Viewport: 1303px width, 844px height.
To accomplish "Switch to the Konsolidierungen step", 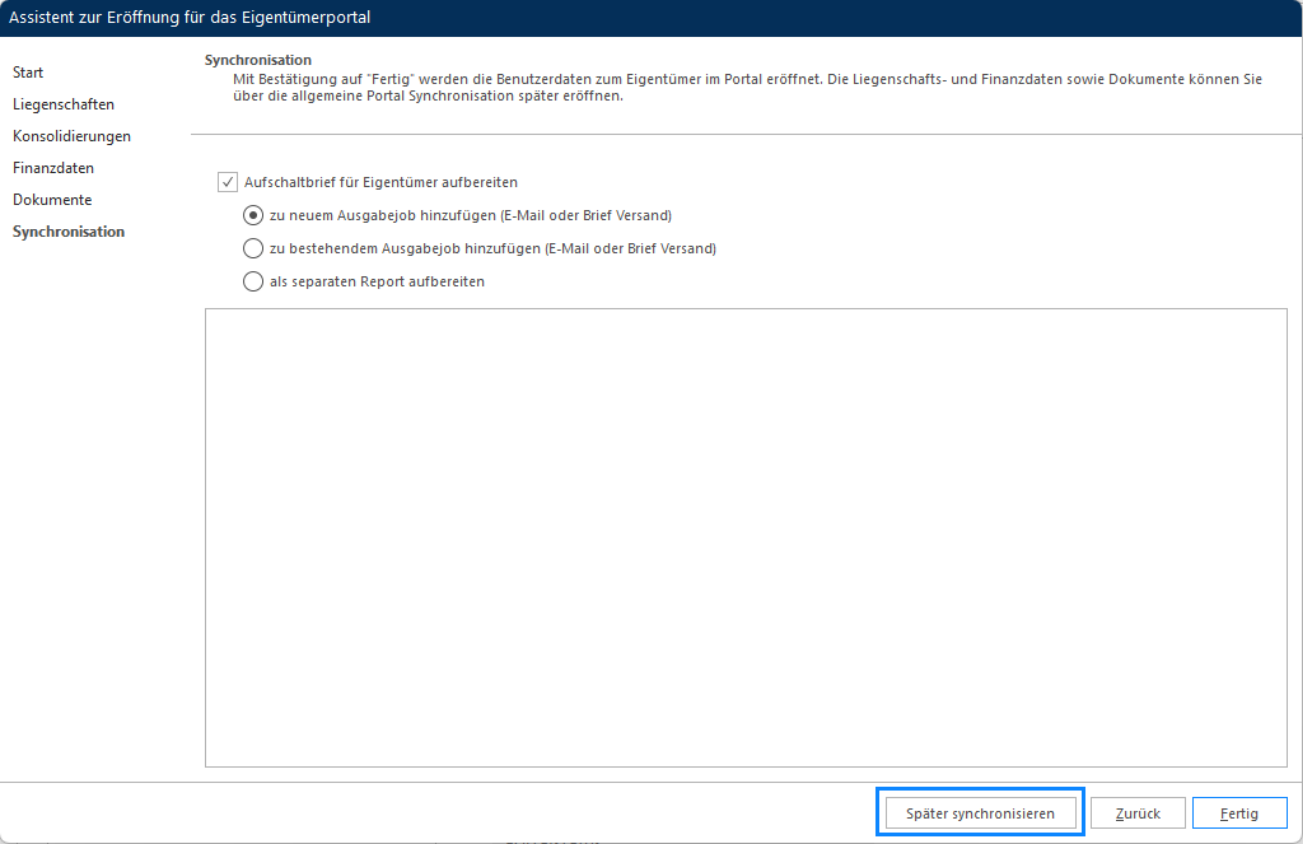I will tap(71, 136).
